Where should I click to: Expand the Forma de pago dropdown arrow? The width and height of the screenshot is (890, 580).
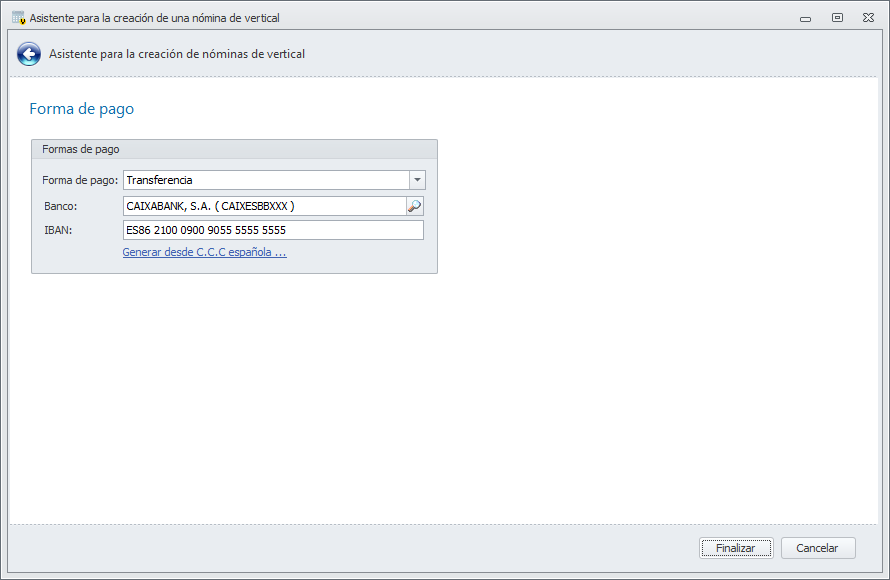tap(417, 180)
